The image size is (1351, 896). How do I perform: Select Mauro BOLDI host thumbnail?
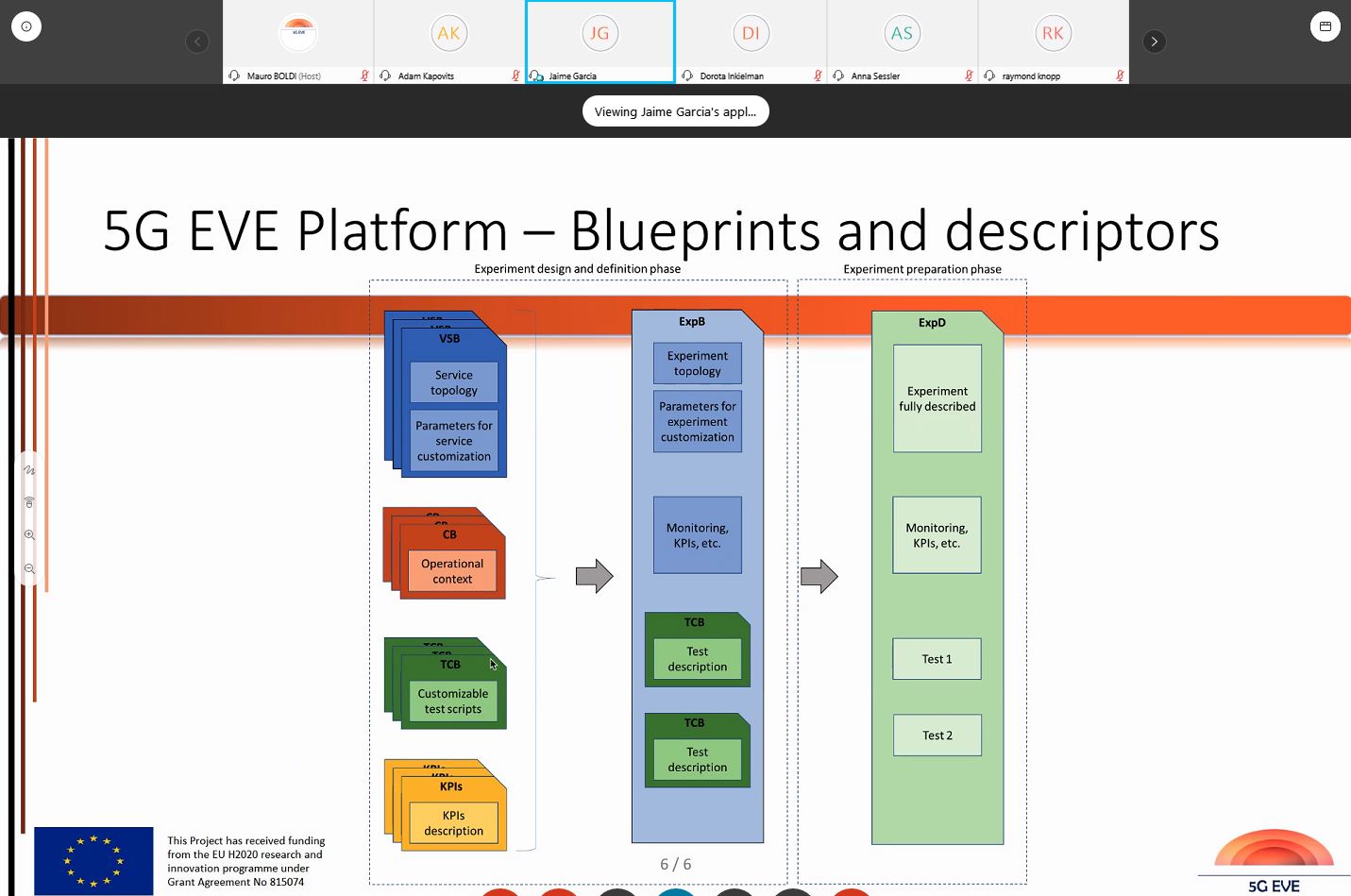pyautogui.click(x=298, y=38)
